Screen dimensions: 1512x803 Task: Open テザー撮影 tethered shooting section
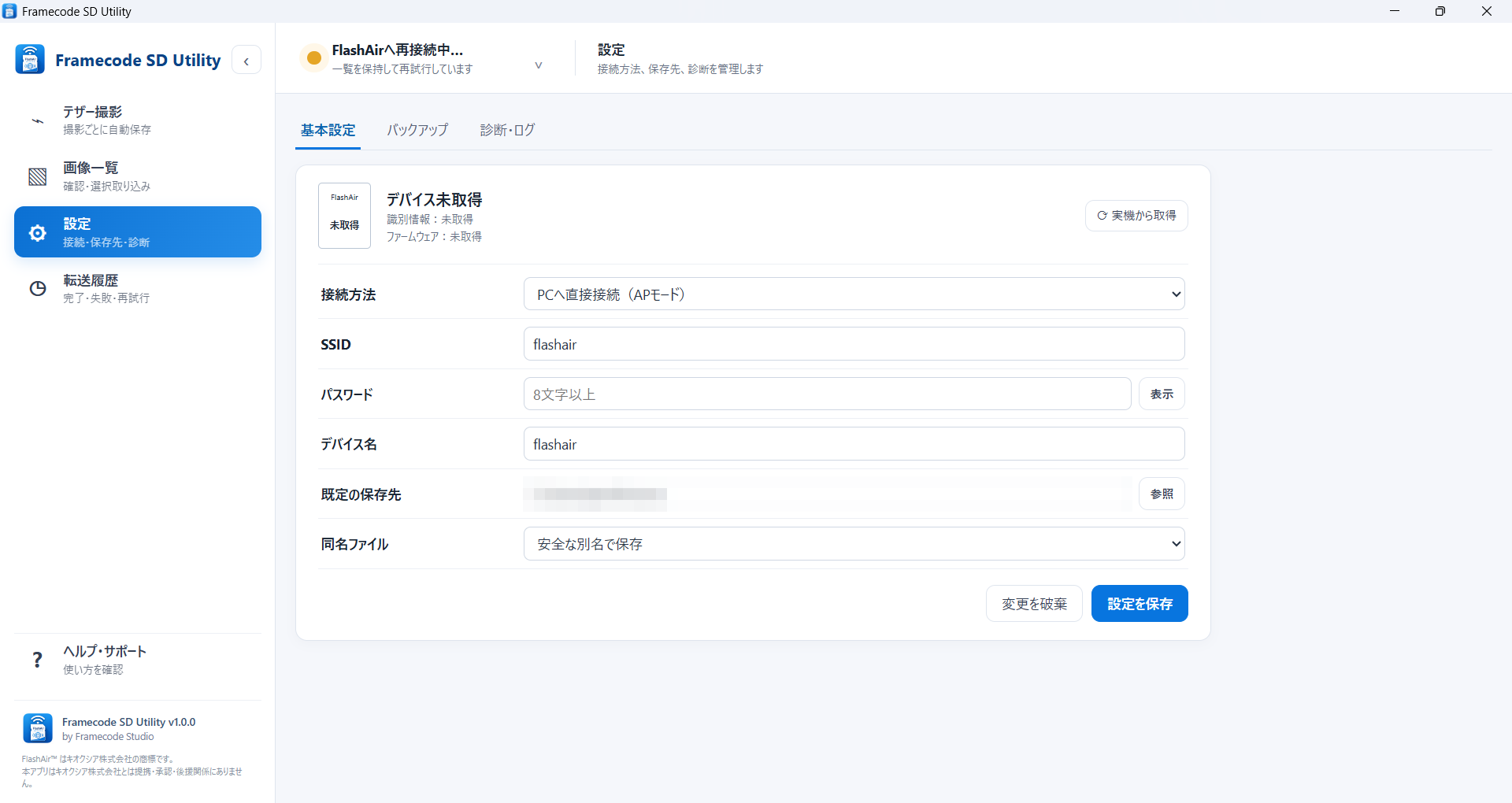(x=138, y=120)
